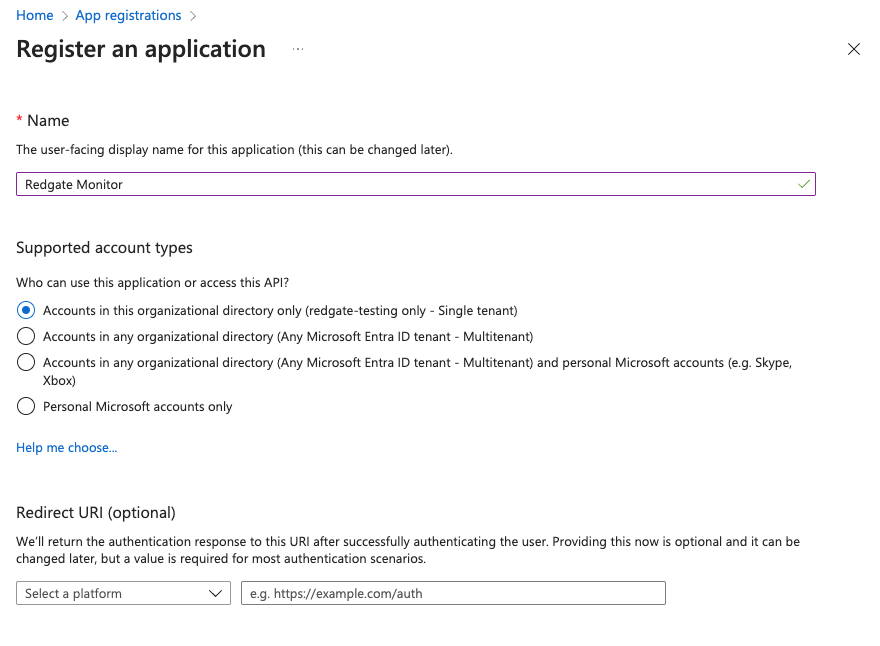Open the ellipsis menu beside the page title
The width and height of the screenshot is (880, 646).
coord(298,49)
